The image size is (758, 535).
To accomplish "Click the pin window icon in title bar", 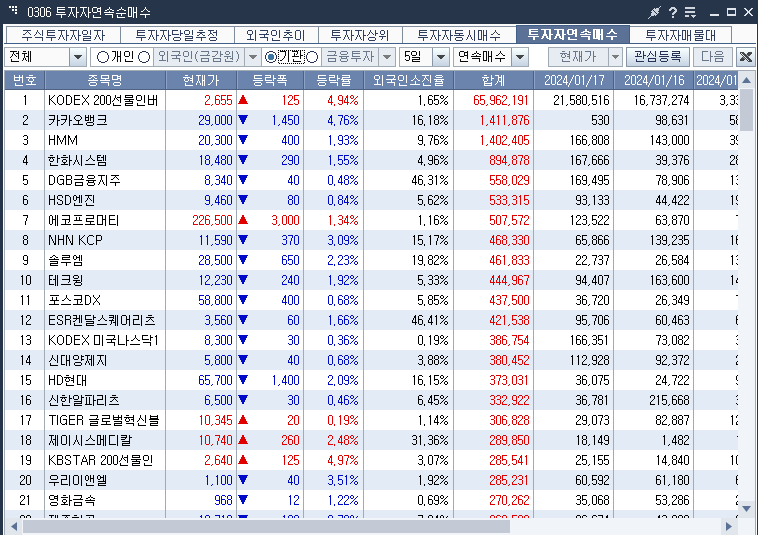I will click(x=654, y=13).
